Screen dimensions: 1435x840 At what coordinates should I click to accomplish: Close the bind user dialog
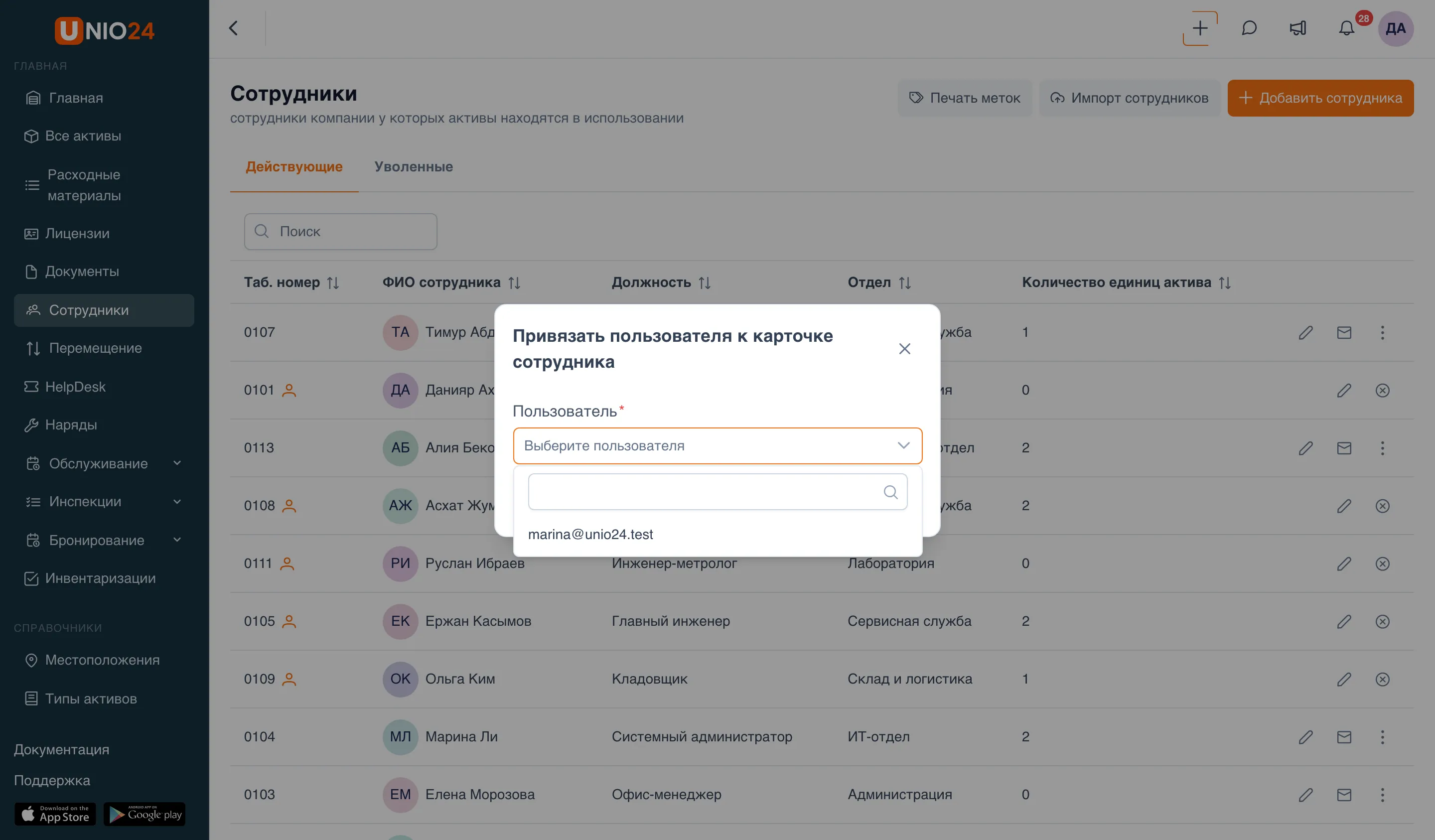pos(904,349)
